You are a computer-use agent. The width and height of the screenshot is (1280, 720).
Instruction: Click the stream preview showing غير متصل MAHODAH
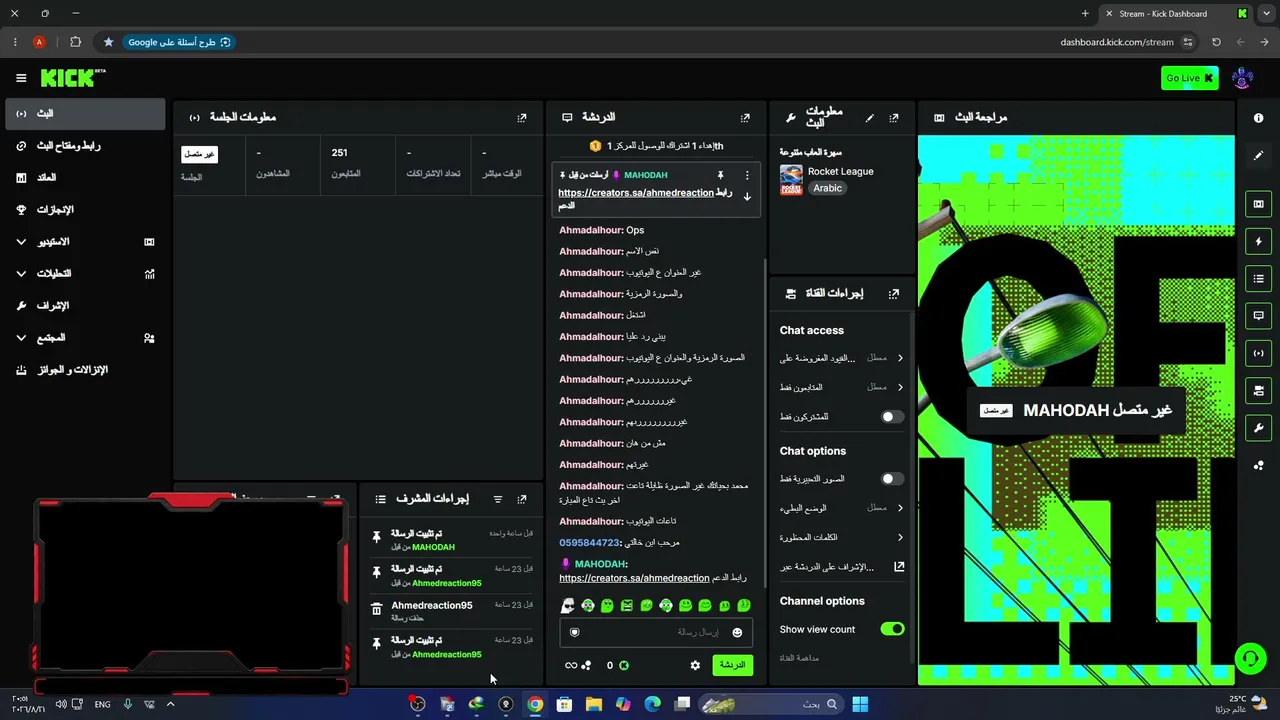coord(1076,410)
